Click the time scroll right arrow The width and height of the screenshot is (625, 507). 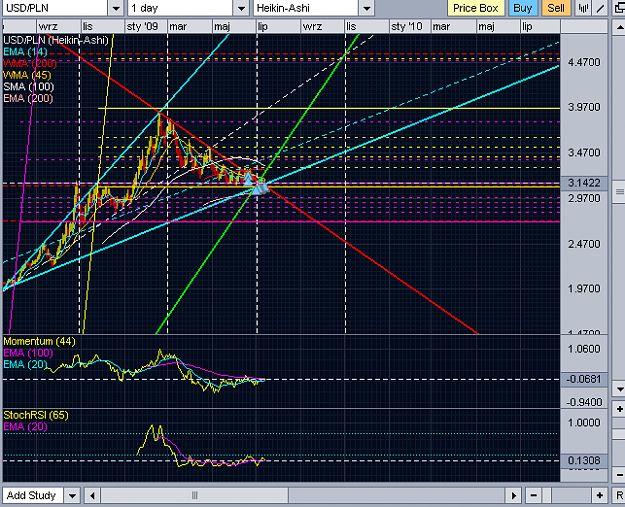[514, 496]
